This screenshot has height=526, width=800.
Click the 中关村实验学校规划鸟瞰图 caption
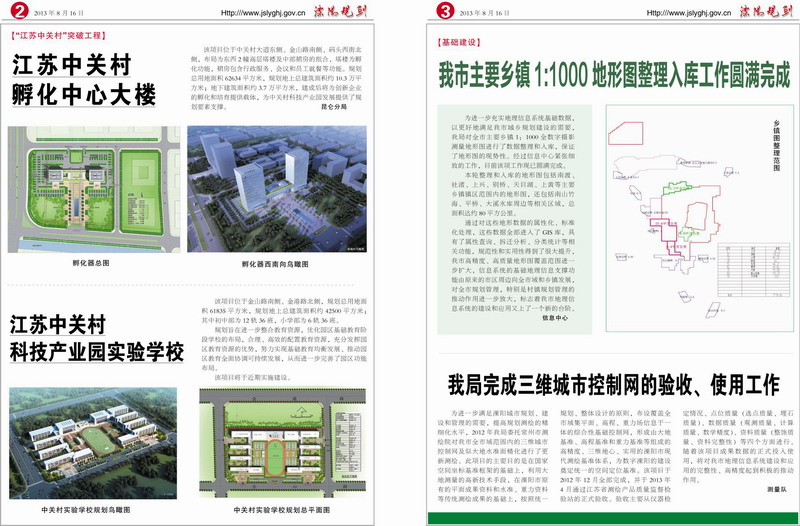(86, 510)
